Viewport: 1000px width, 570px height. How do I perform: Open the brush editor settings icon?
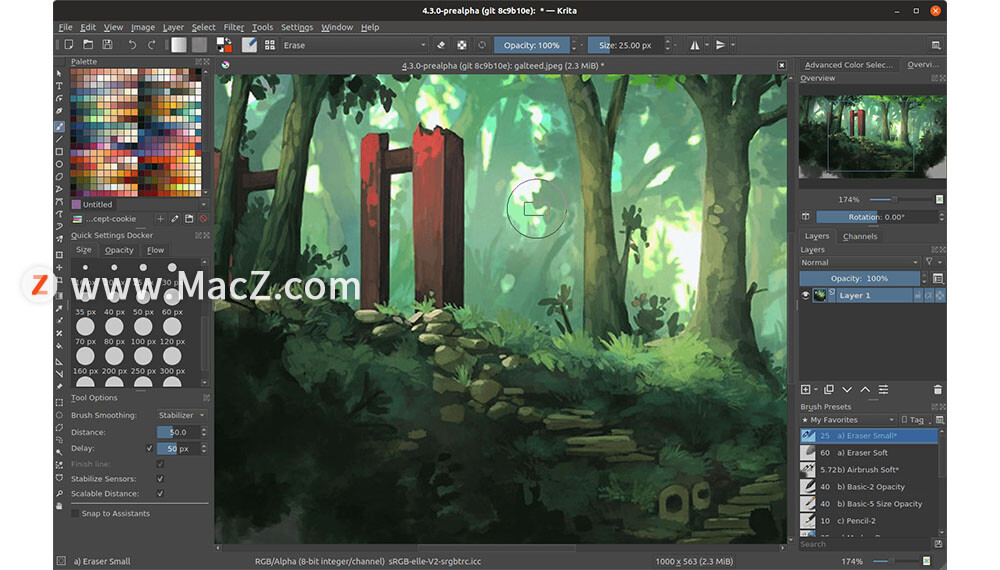(249, 45)
